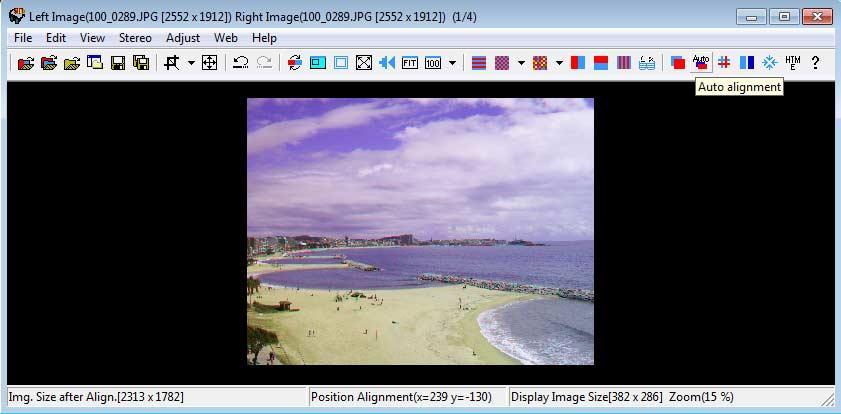This screenshot has width=841, height=414.
Task: Toggle horizontal interlaced stripe view mode
Action: click(479, 63)
